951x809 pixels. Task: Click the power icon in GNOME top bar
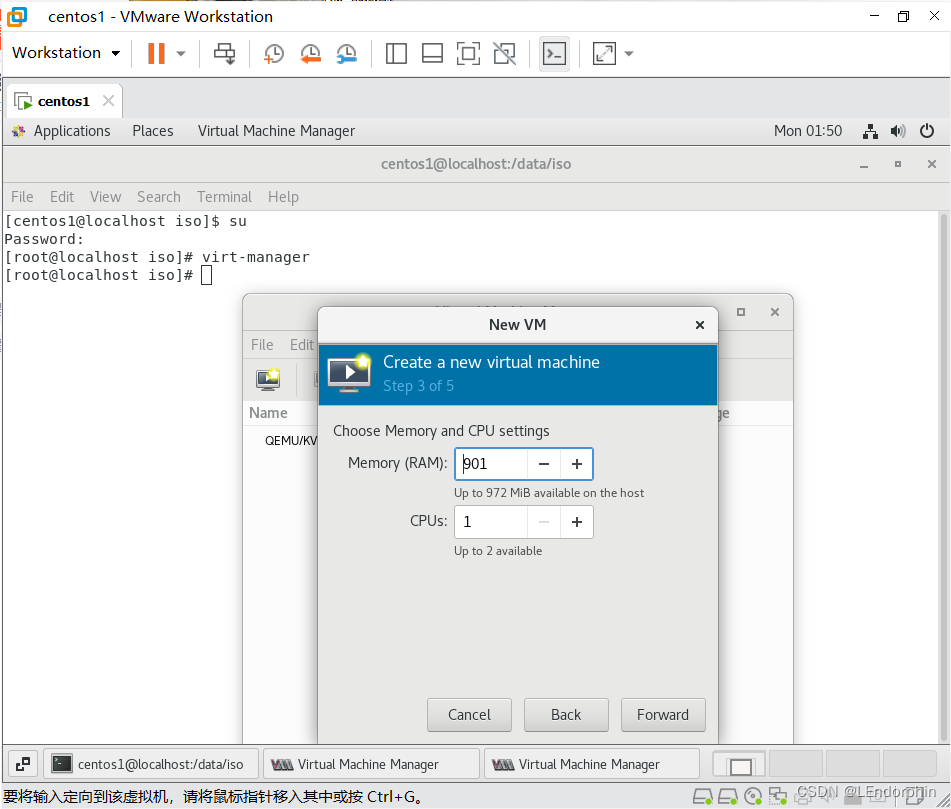point(927,131)
